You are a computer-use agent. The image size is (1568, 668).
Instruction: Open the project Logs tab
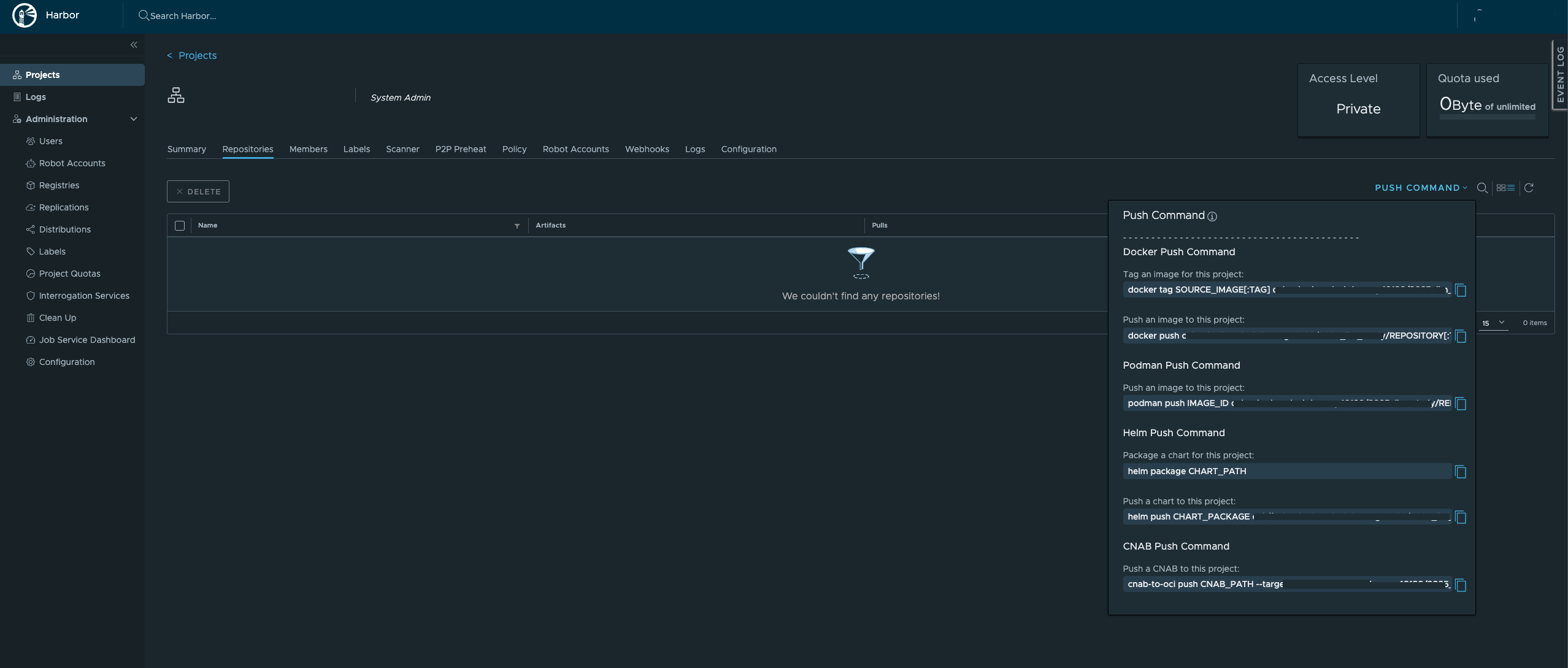click(x=694, y=149)
